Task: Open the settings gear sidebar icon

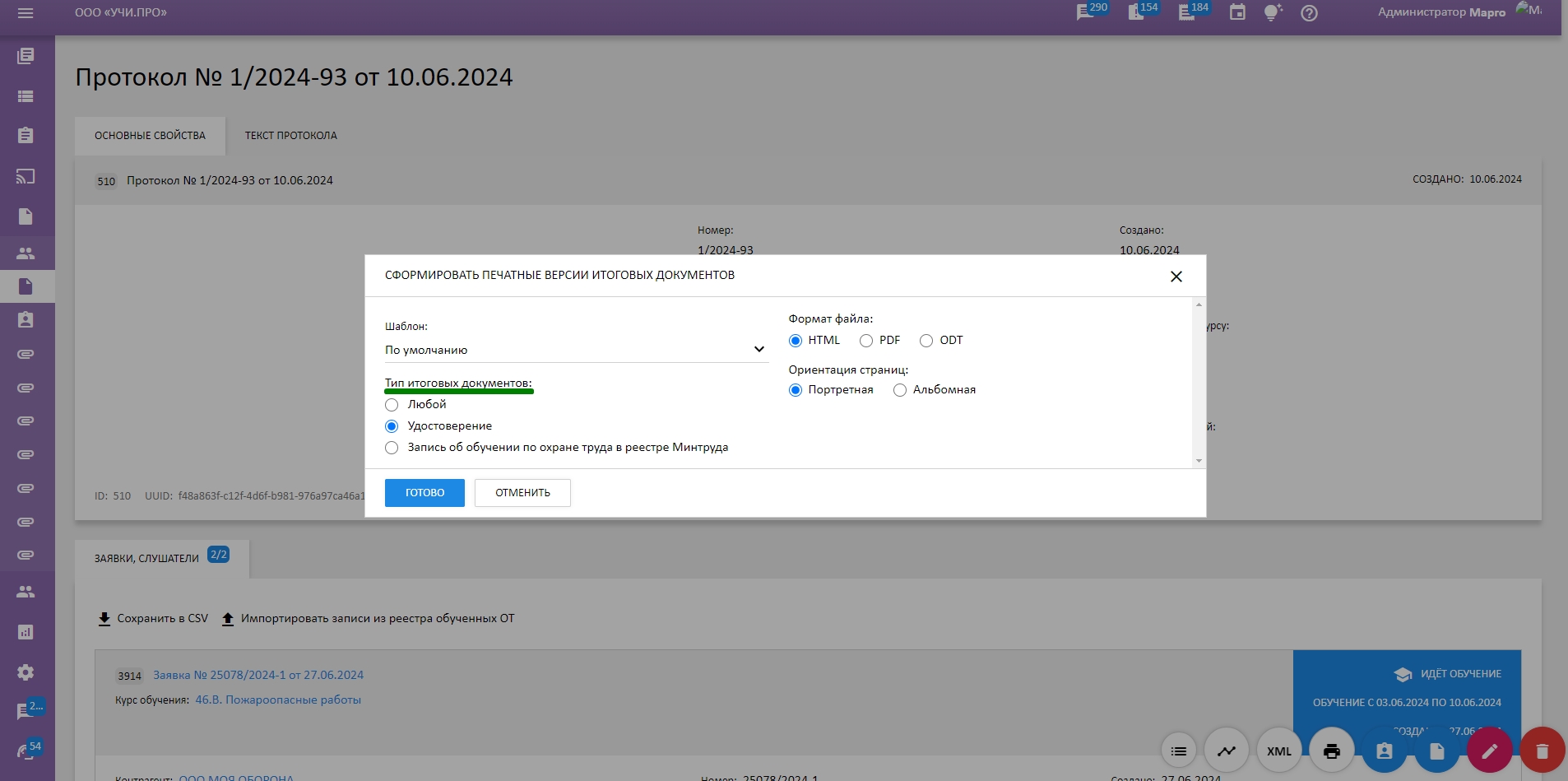Action: point(26,672)
